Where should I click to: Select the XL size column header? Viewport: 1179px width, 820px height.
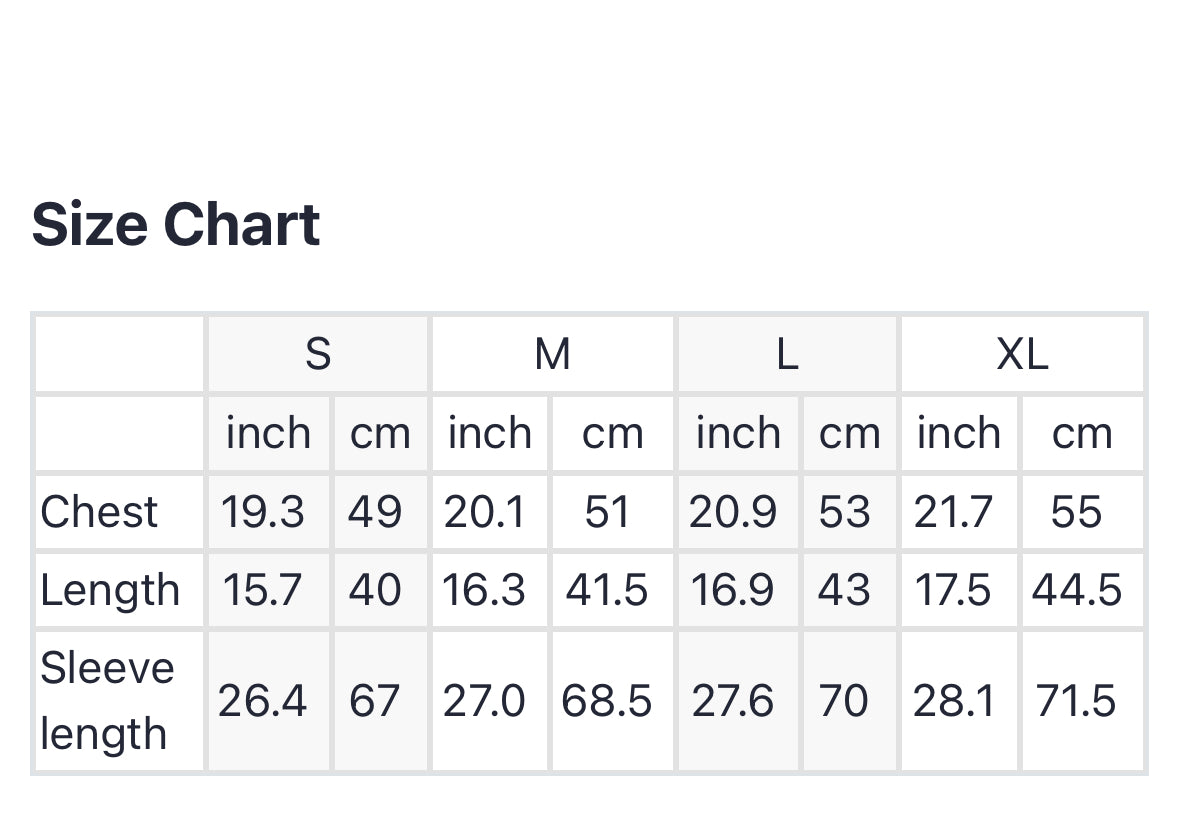coord(1021,354)
